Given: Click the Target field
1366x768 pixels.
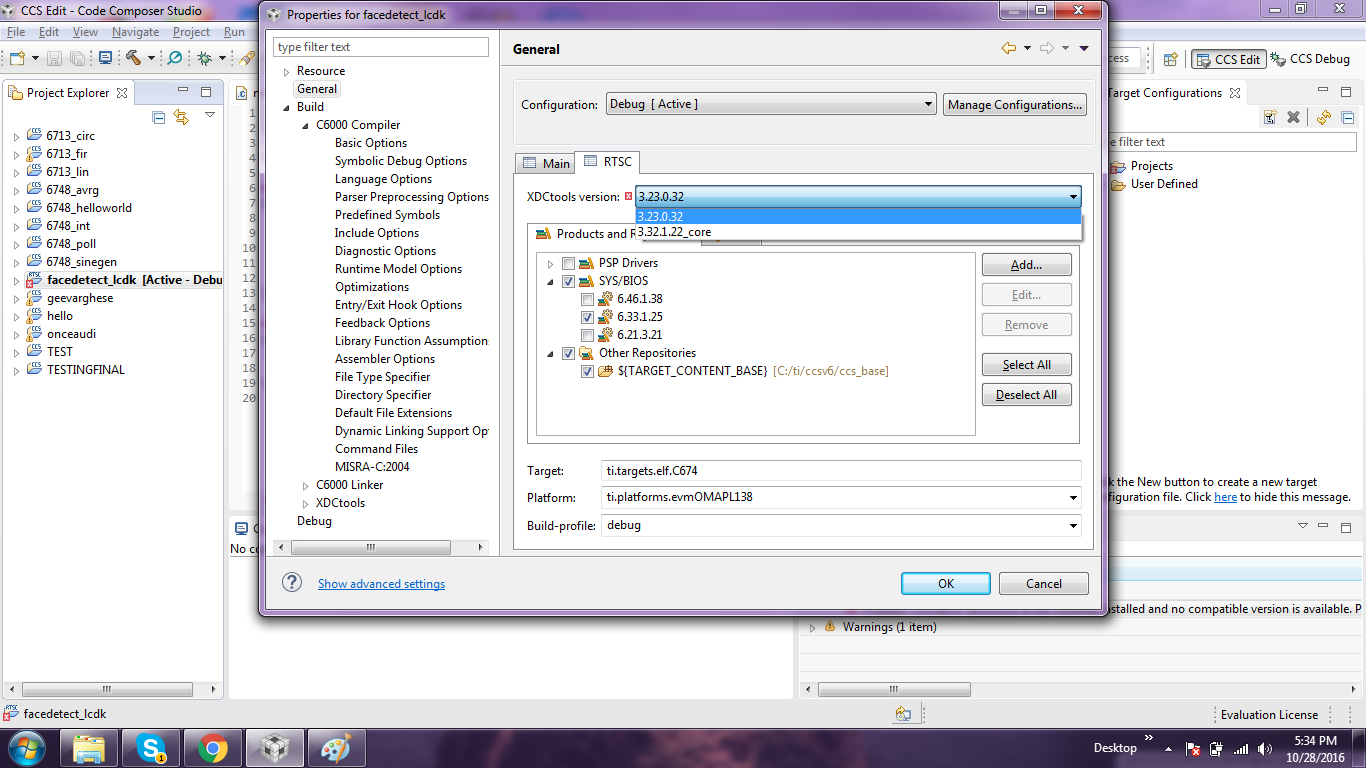Looking at the screenshot, I should [841, 470].
